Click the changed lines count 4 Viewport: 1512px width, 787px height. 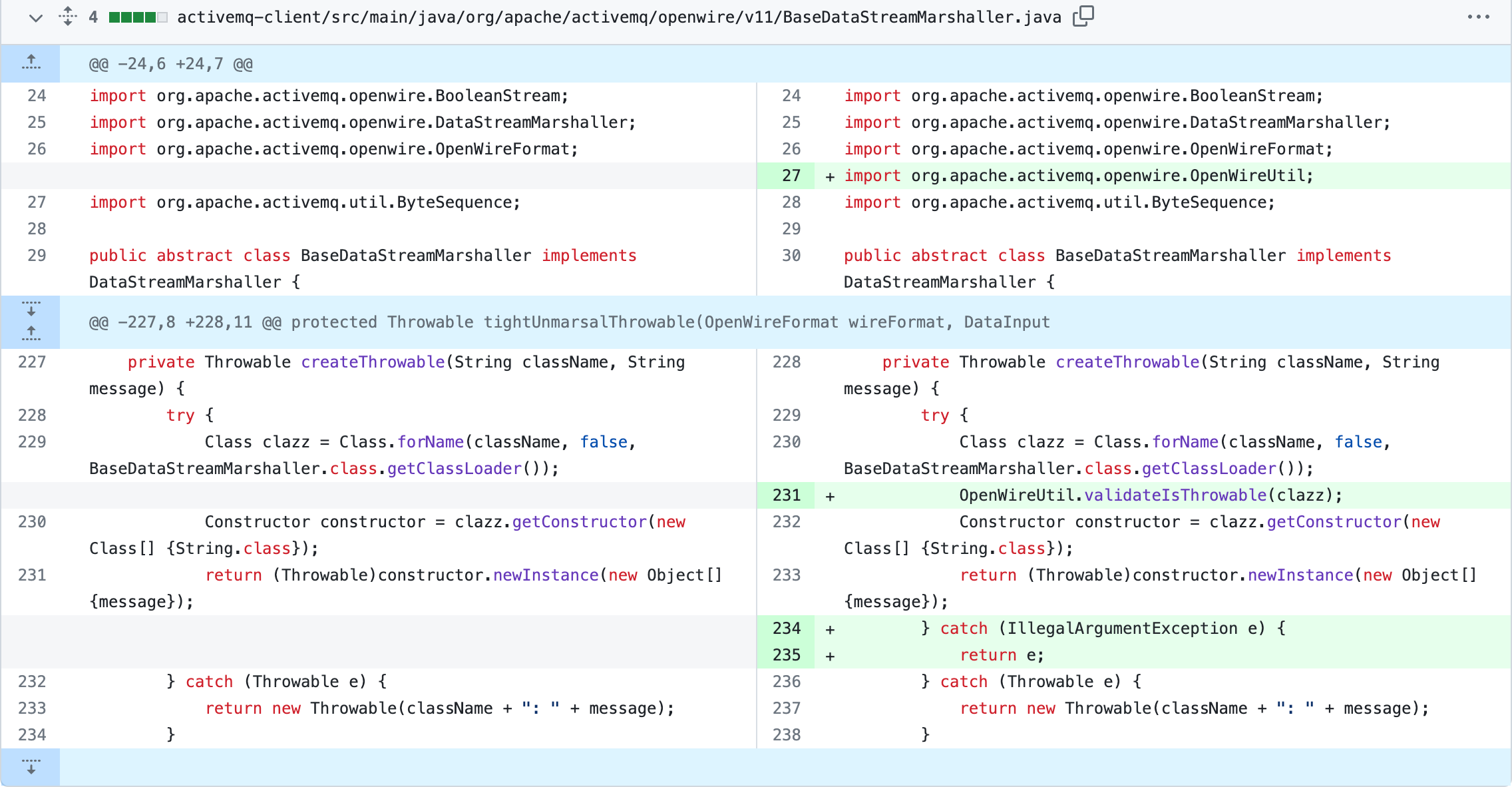click(x=93, y=17)
